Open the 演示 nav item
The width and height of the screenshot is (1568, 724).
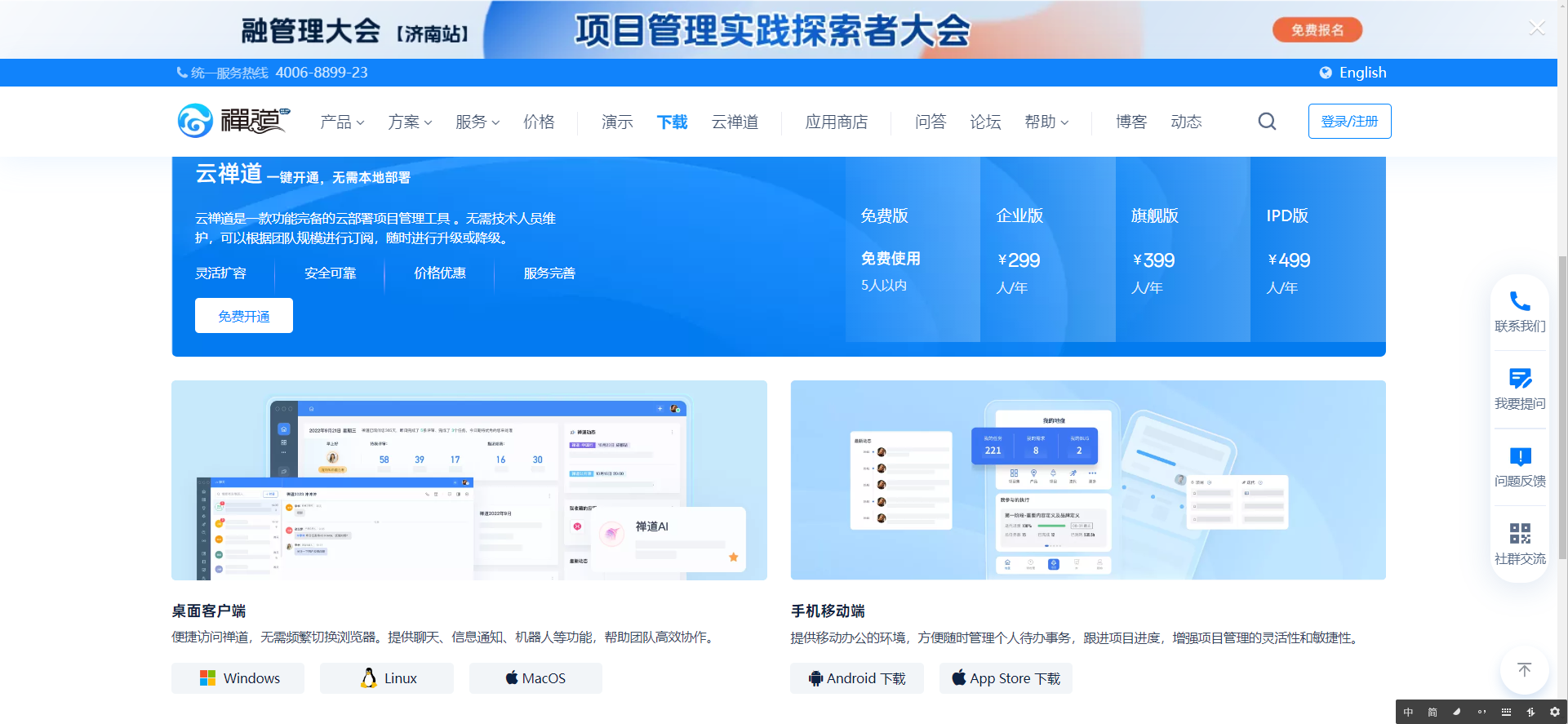pos(617,122)
